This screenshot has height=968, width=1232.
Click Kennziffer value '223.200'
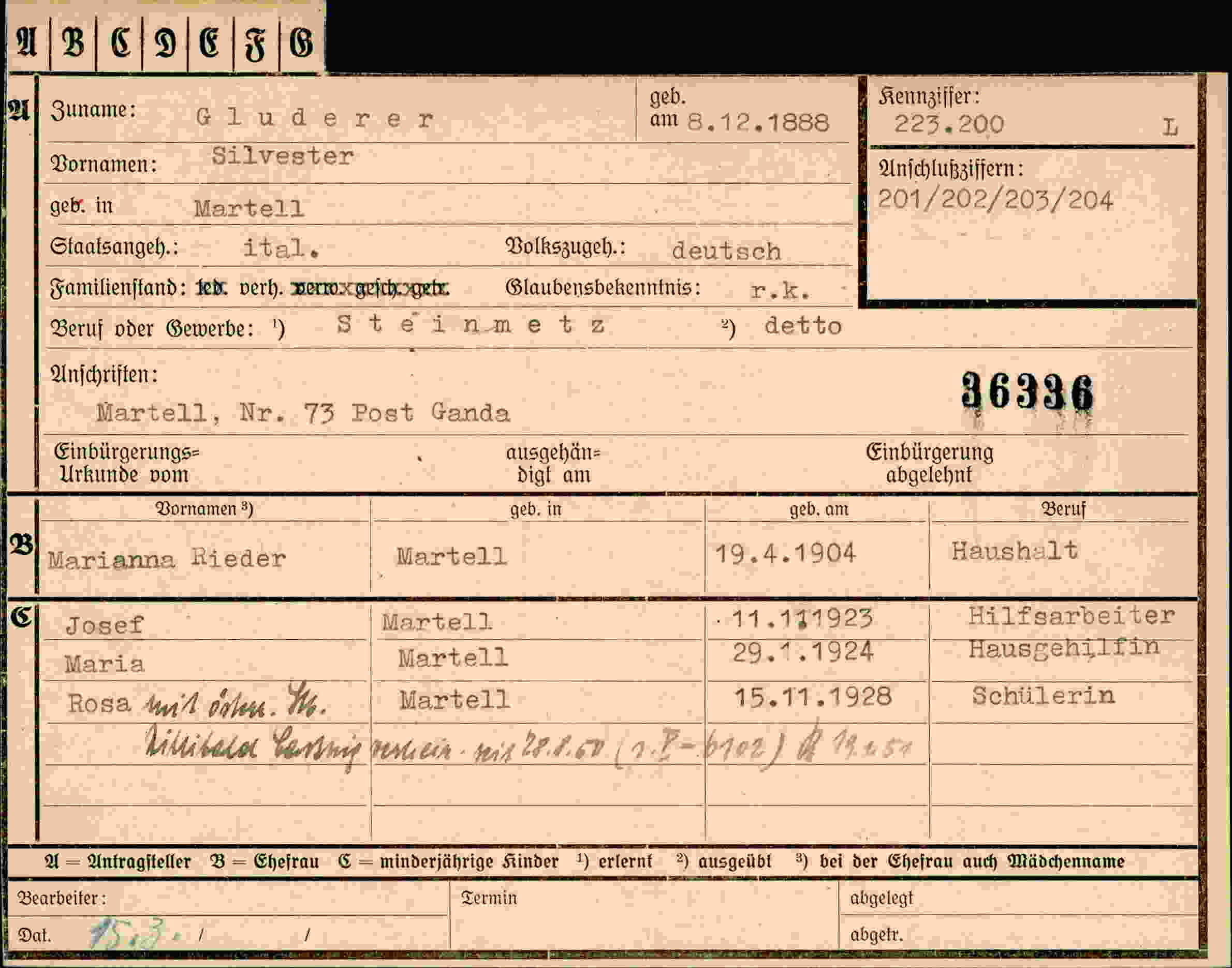[x=949, y=124]
